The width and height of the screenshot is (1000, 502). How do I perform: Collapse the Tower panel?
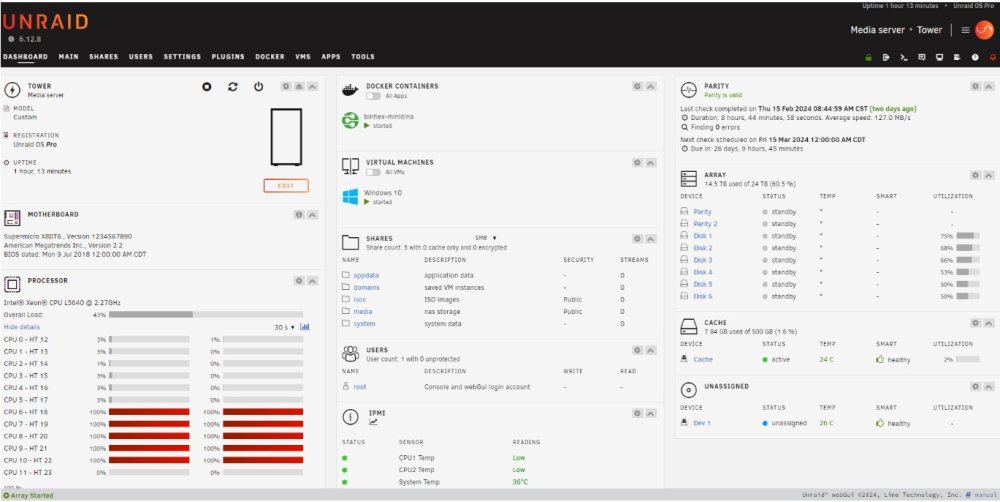click(312, 86)
